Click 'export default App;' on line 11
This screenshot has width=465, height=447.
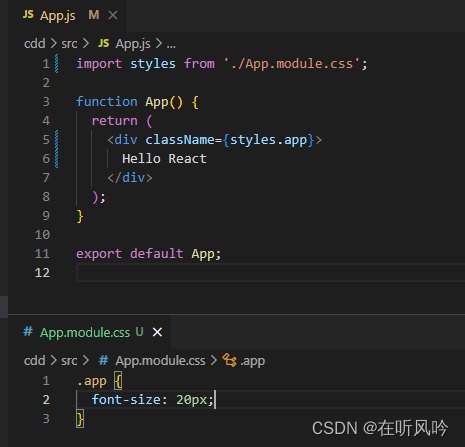click(149, 254)
